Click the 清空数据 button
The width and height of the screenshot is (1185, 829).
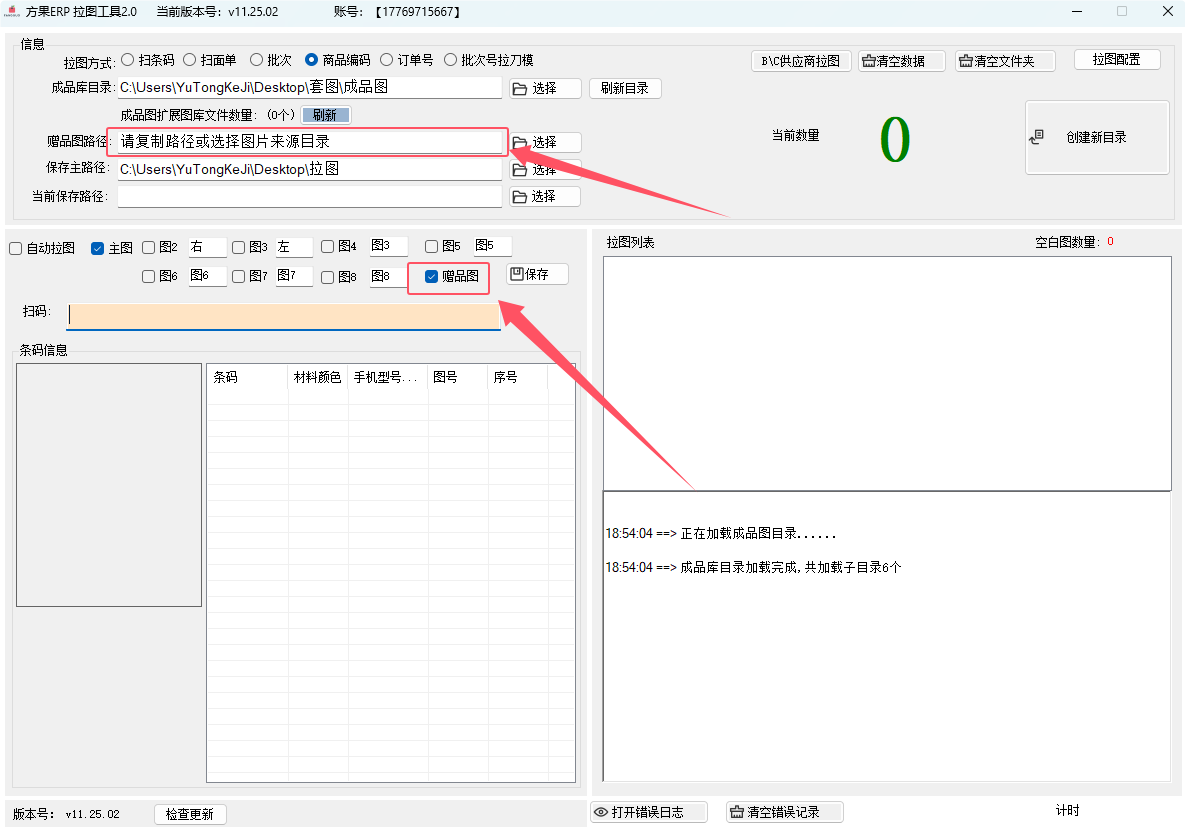point(902,61)
